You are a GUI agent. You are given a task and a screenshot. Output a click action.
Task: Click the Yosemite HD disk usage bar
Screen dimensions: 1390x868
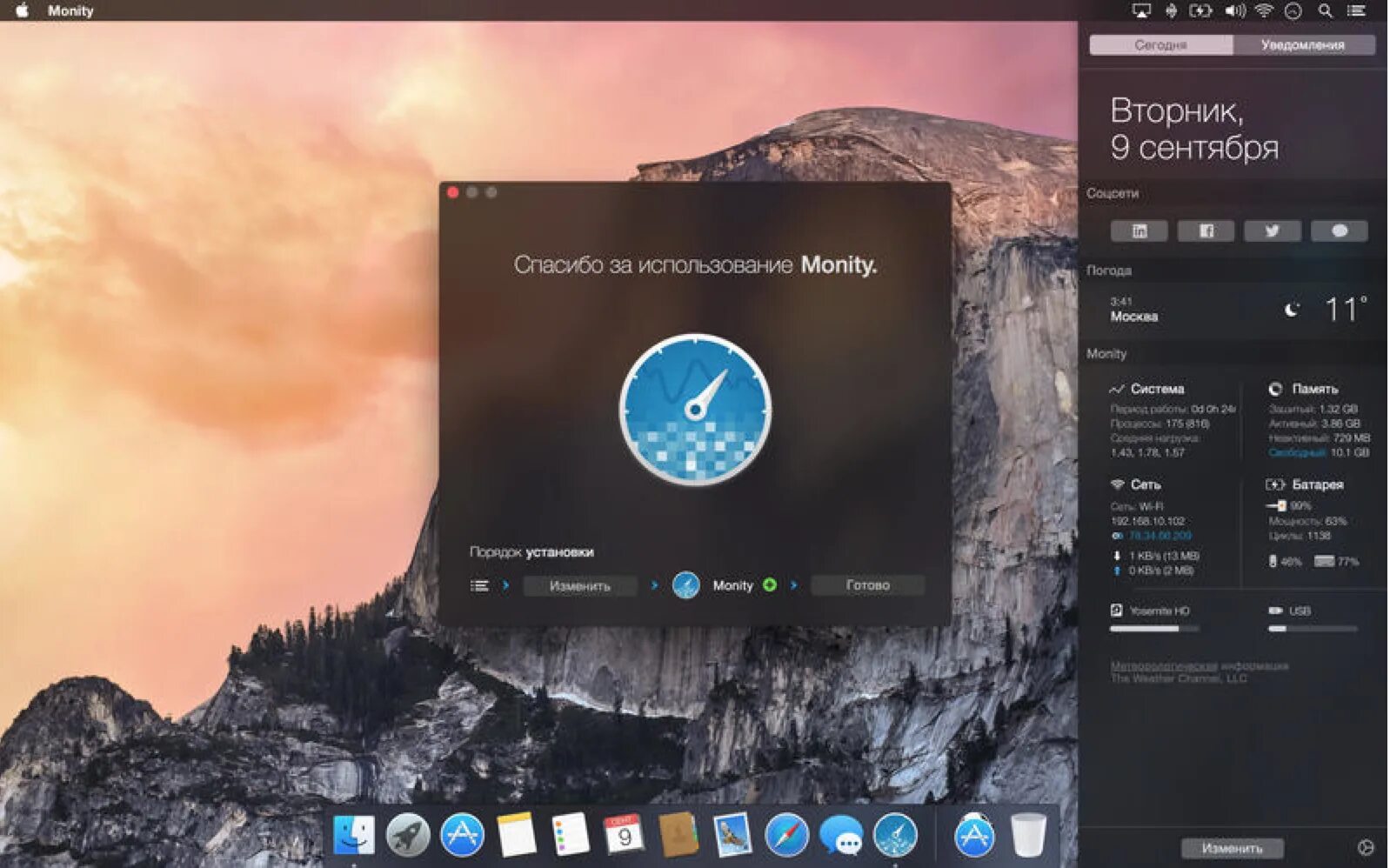point(1154,628)
